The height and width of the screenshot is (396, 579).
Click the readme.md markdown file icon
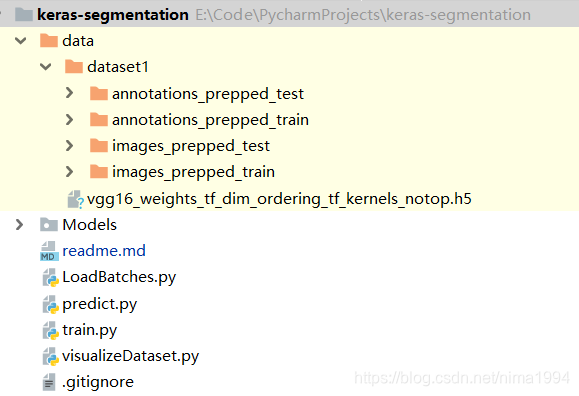pyautogui.click(x=49, y=251)
